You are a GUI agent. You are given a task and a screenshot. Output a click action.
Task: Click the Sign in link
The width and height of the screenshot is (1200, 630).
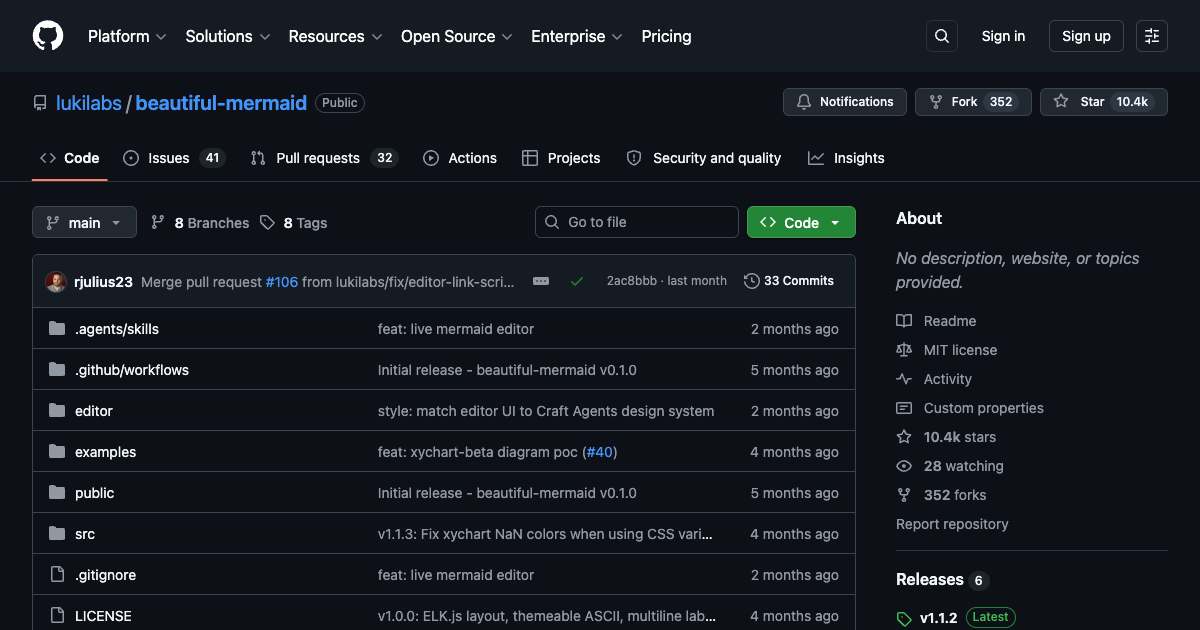tap(1003, 36)
